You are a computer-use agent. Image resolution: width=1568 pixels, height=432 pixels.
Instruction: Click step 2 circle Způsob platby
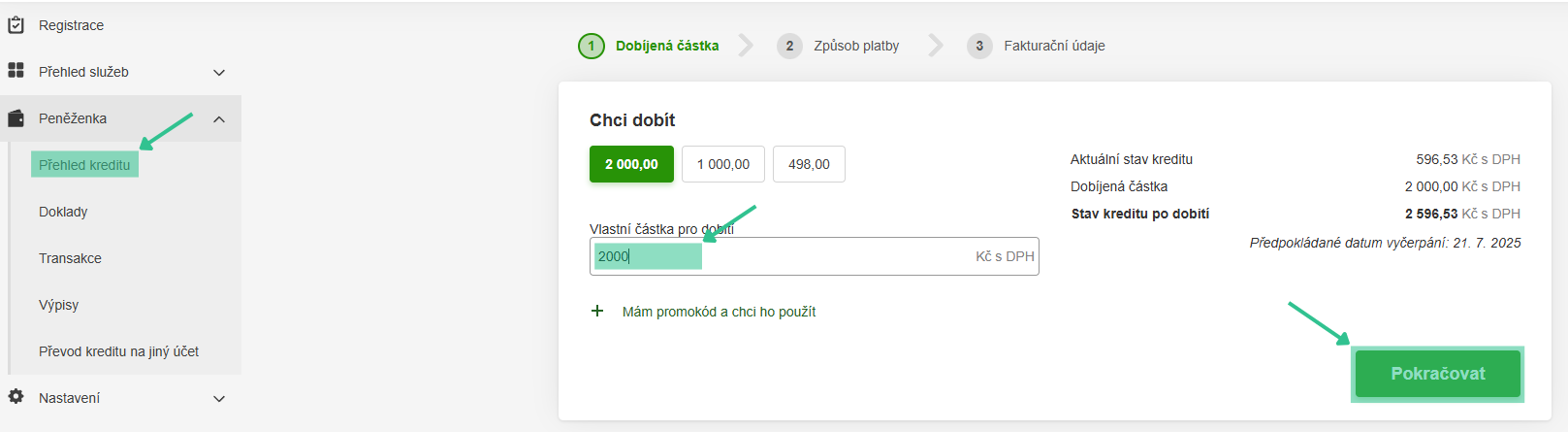click(x=789, y=46)
